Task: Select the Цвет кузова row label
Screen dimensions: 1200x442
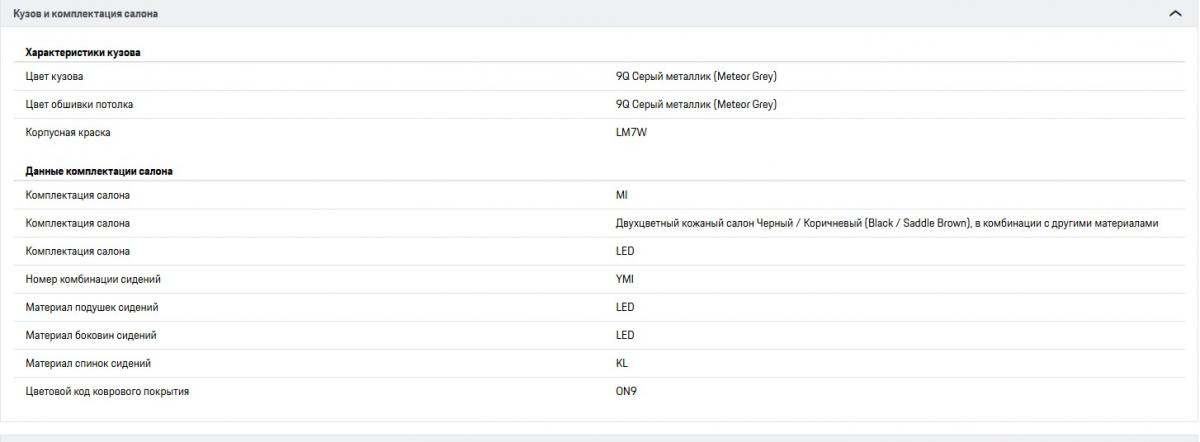Action: tap(54, 76)
